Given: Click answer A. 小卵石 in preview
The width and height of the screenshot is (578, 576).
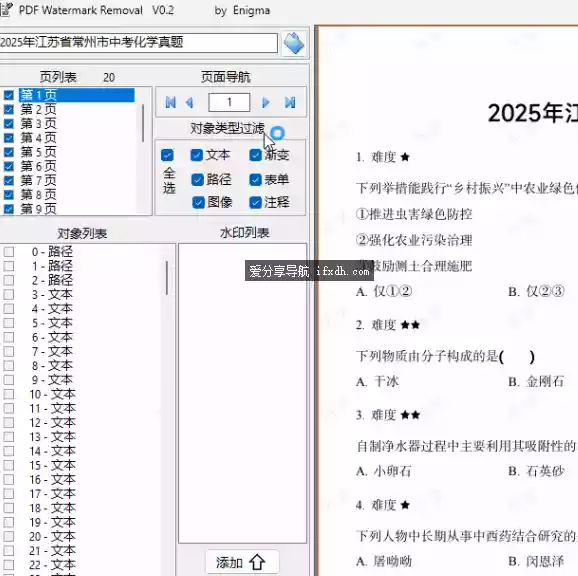Looking at the screenshot, I should (x=384, y=471).
